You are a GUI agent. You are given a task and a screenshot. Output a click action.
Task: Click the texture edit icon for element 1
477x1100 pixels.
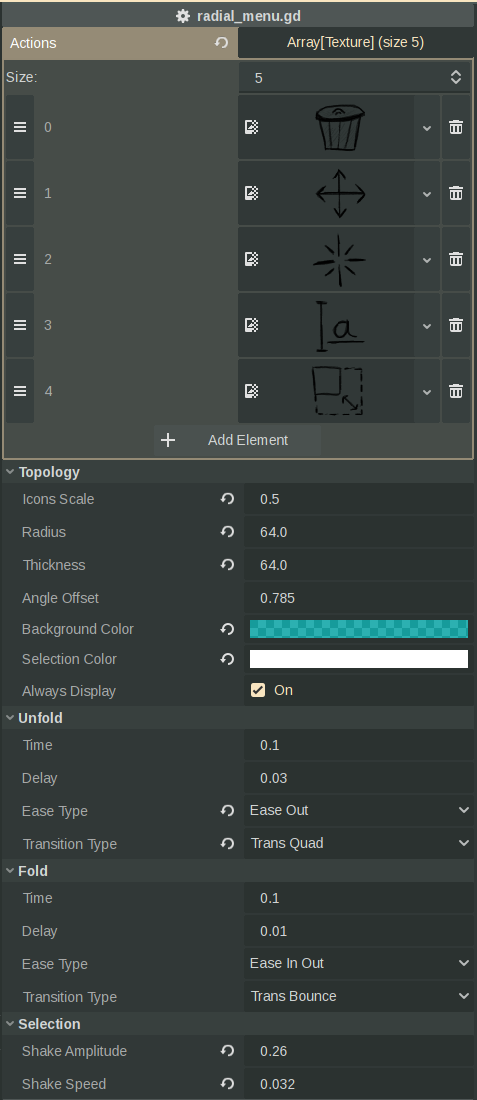pyautogui.click(x=251, y=193)
